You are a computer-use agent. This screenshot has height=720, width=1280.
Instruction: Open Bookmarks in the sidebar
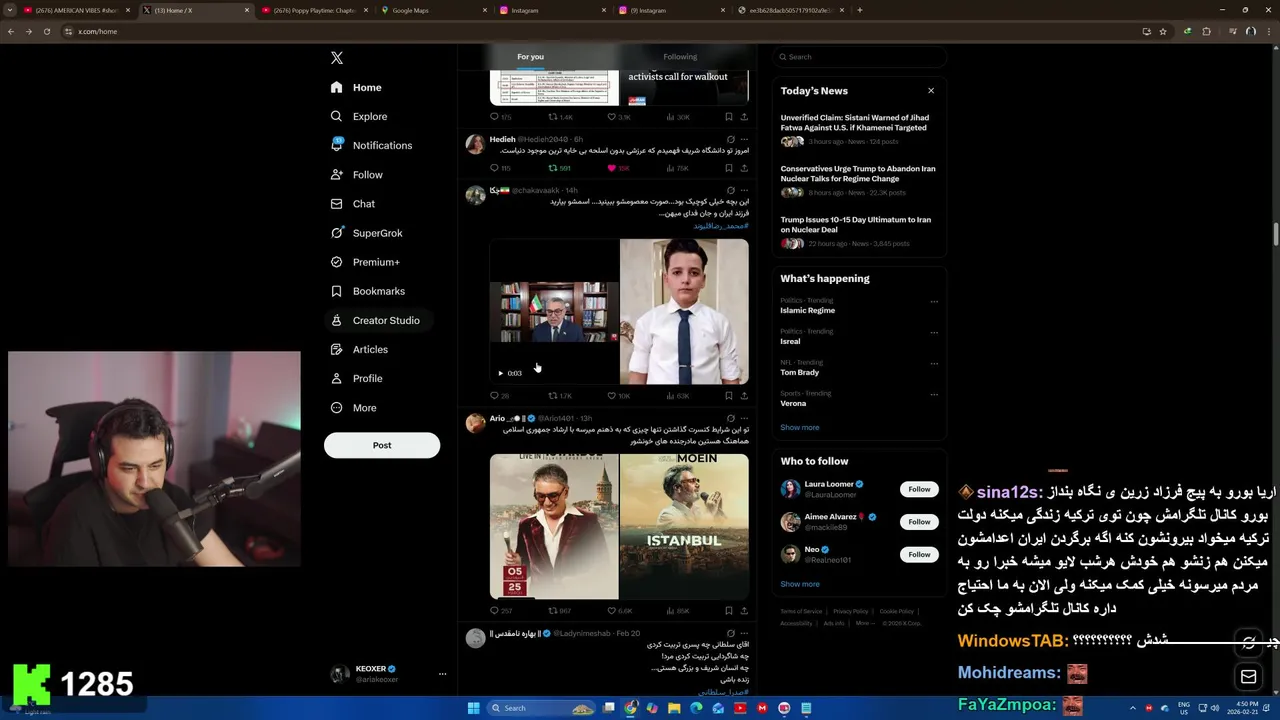coord(367,291)
